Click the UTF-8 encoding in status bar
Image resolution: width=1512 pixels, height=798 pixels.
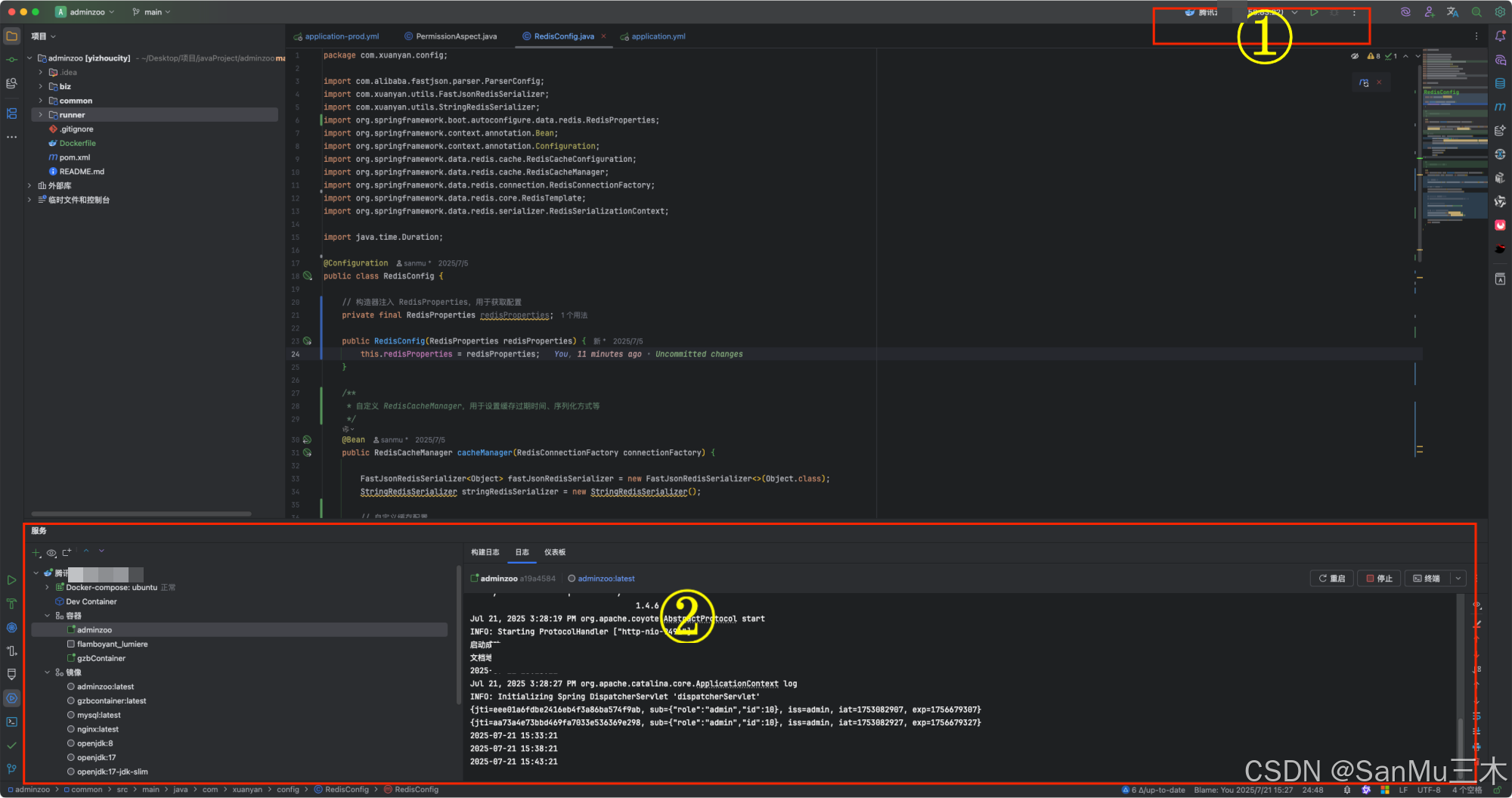(x=1429, y=790)
